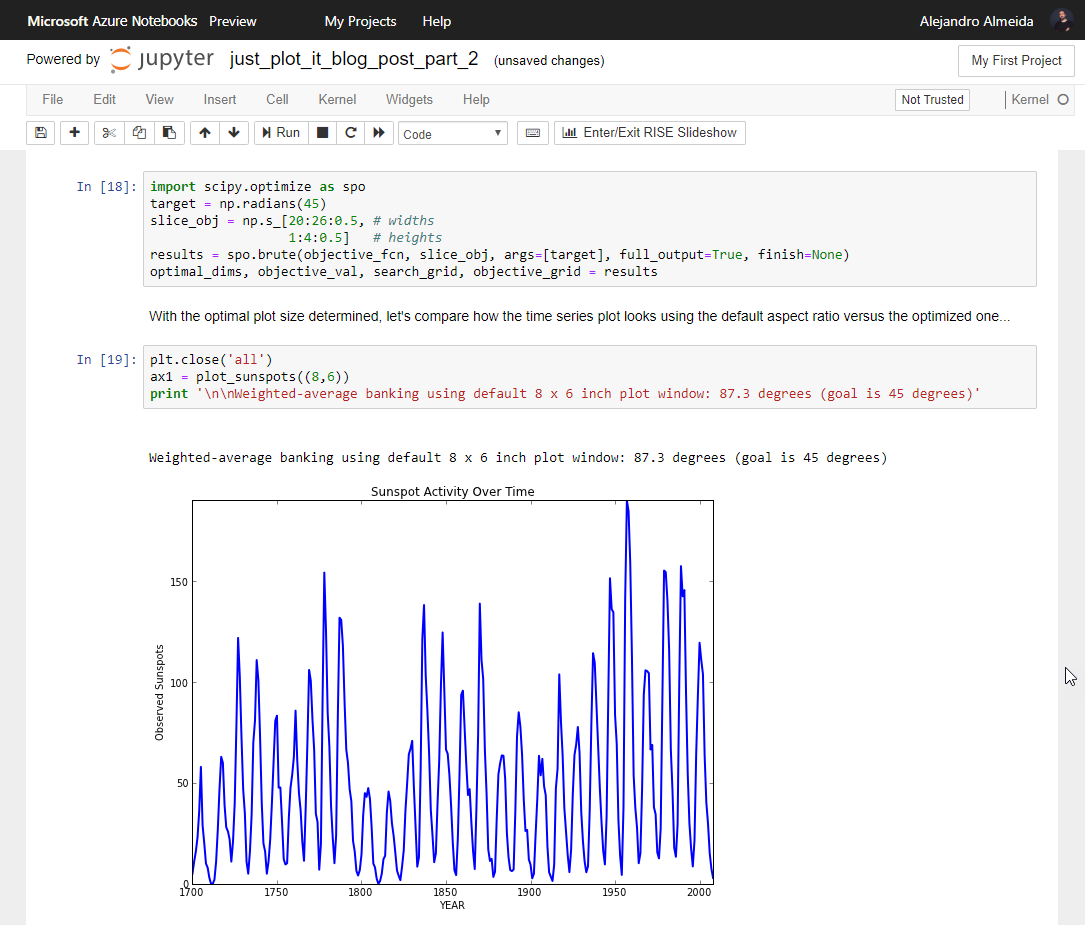Click the save and checkpoint icon

pos(41,133)
